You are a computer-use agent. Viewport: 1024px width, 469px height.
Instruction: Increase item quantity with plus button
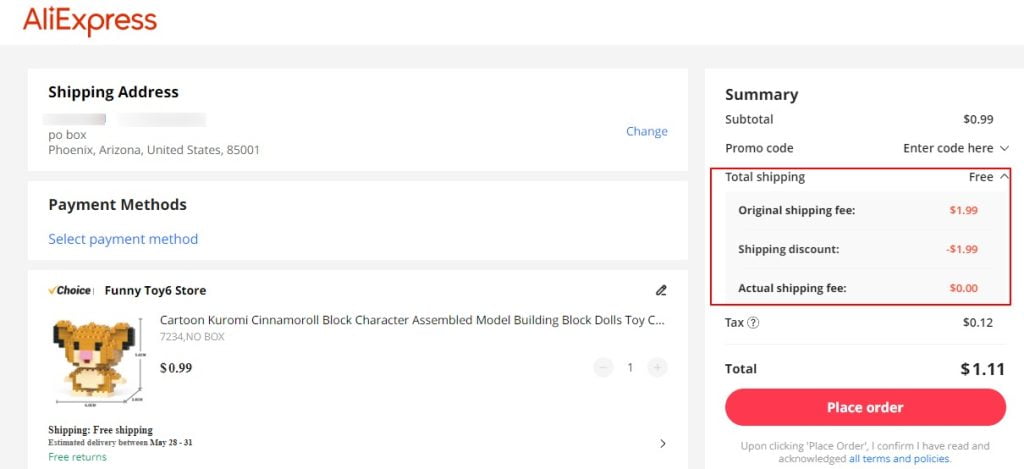(657, 368)
